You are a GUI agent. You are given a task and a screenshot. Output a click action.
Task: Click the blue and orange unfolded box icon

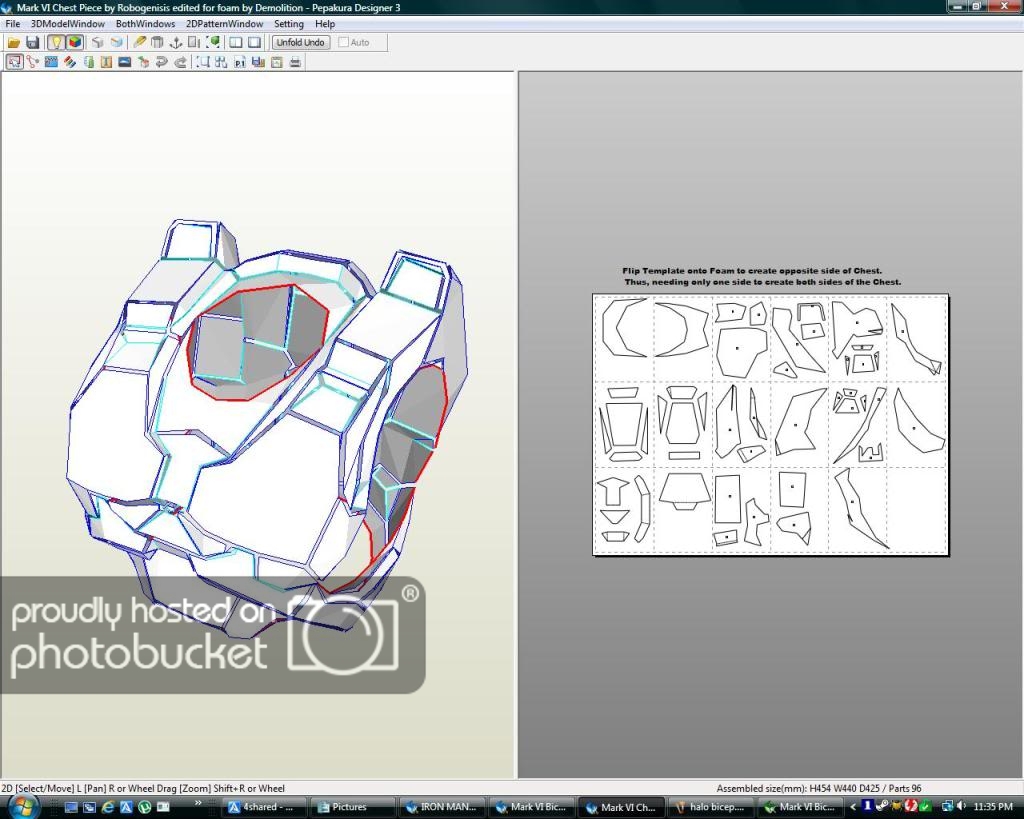[116, 42]
